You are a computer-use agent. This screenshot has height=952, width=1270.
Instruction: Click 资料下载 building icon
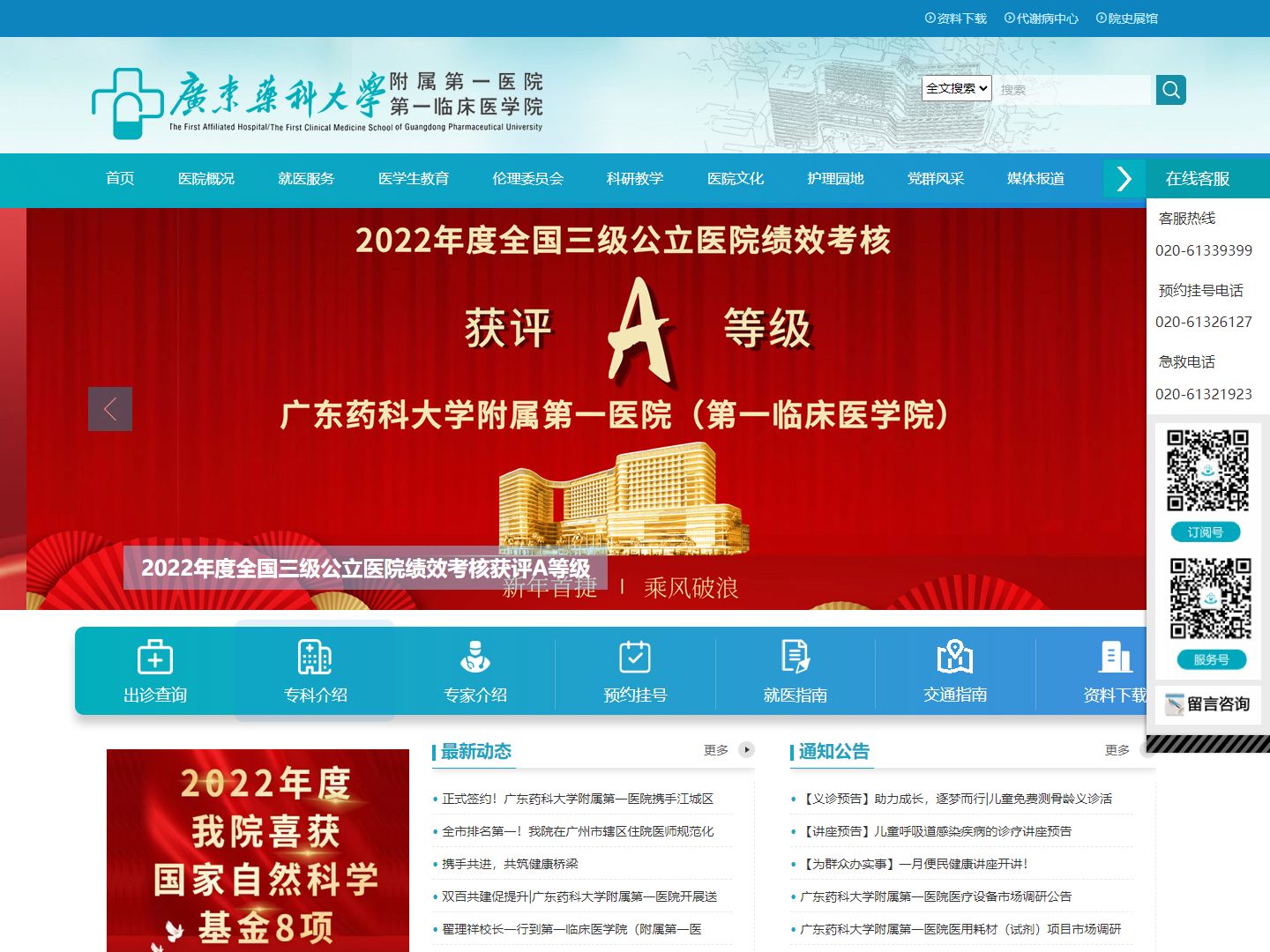click(x=1116, y=657)
